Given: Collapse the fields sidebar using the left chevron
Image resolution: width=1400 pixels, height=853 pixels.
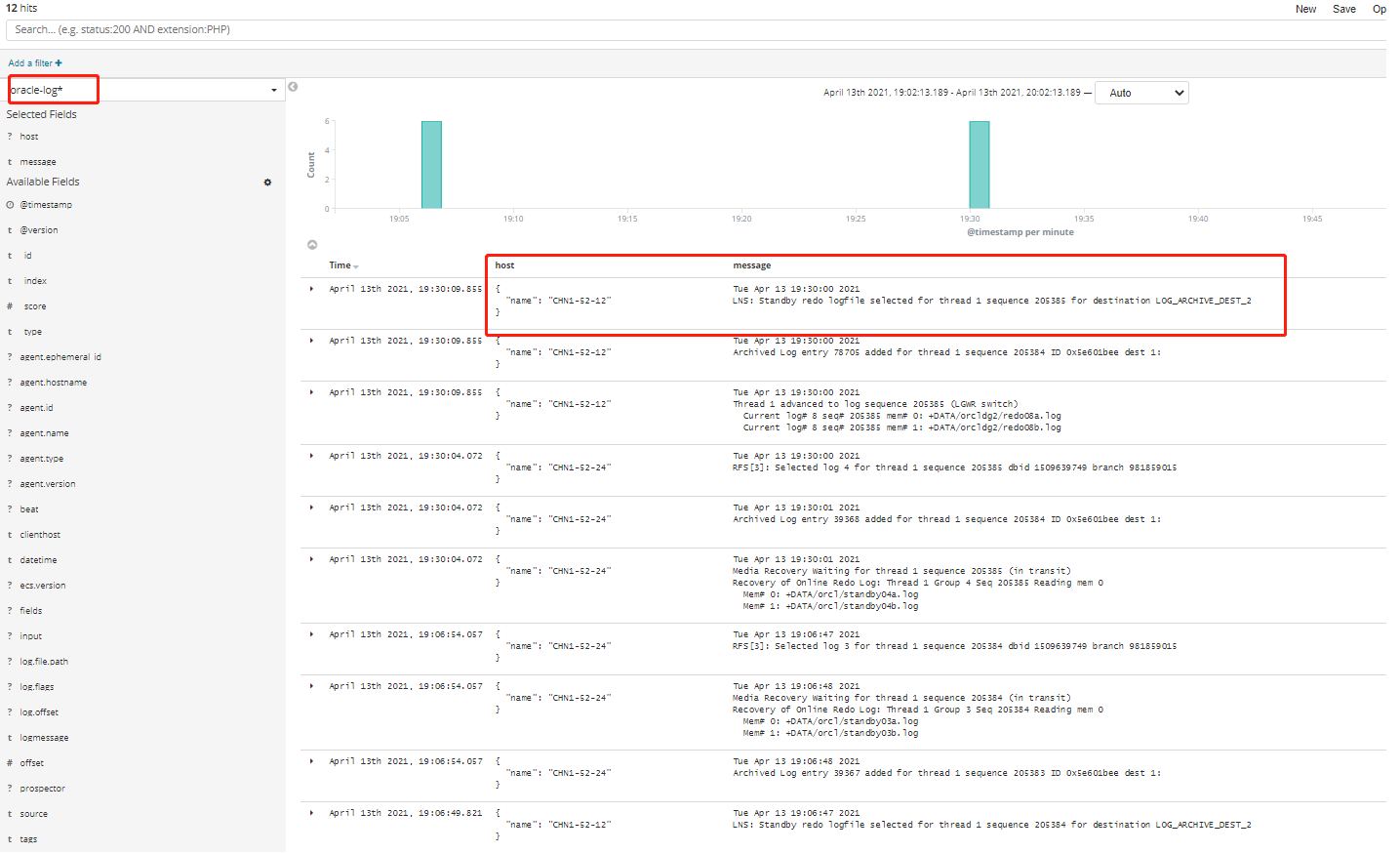Looking at the screenshot, I should tap(293, 86).
